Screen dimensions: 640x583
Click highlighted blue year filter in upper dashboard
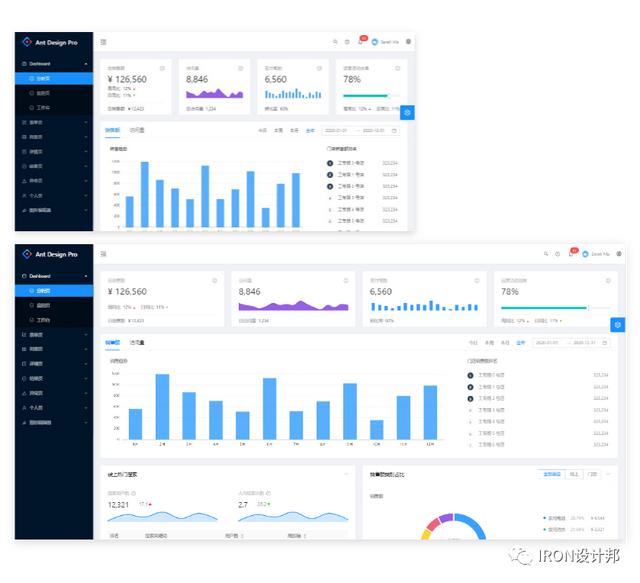tap(310, 131)
